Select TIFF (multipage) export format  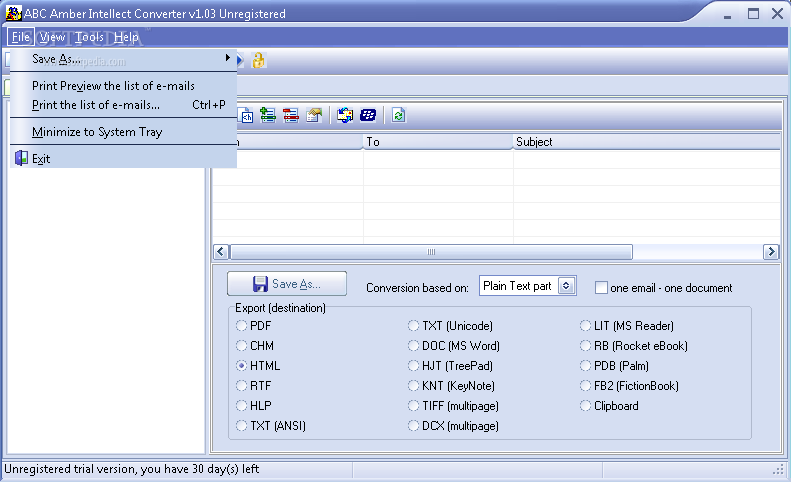point(414,406)
